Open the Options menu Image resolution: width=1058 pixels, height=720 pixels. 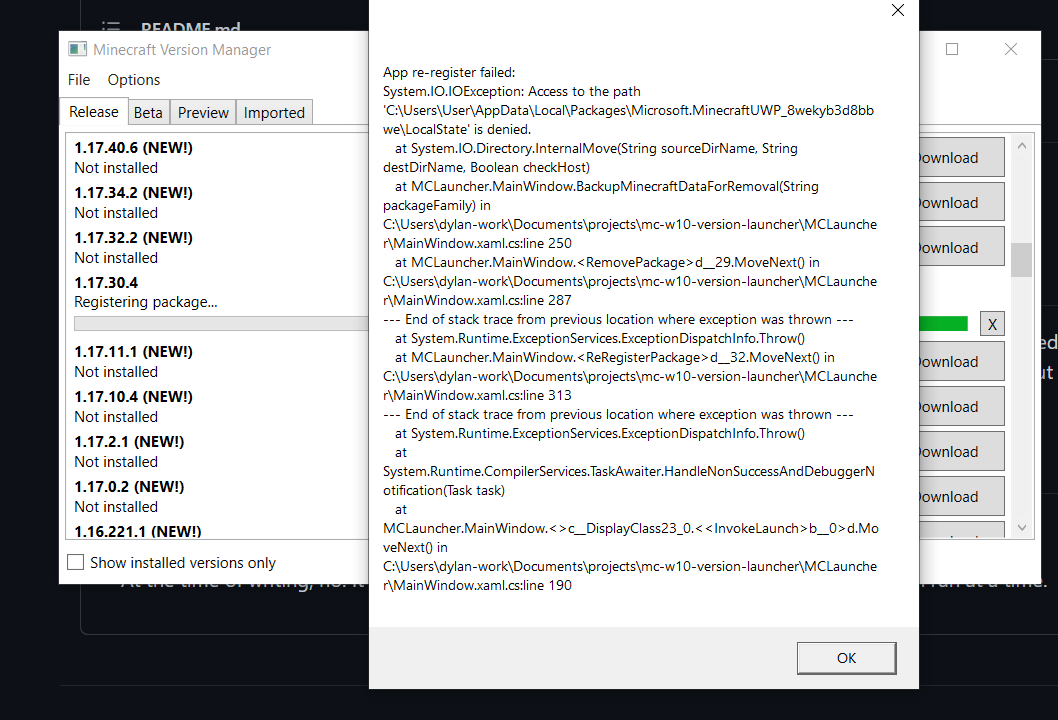click(x=133, y=80)
